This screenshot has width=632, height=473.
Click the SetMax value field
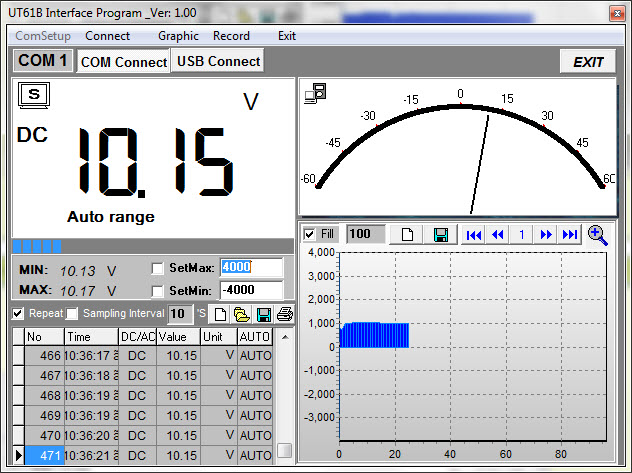(x=252, y=267)
